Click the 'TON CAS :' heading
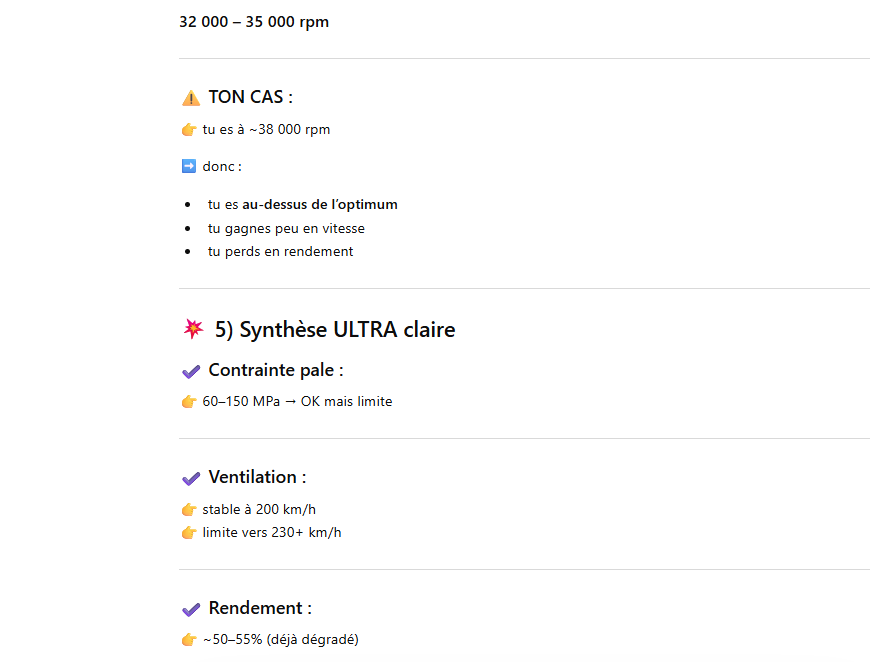 point(250,97)
